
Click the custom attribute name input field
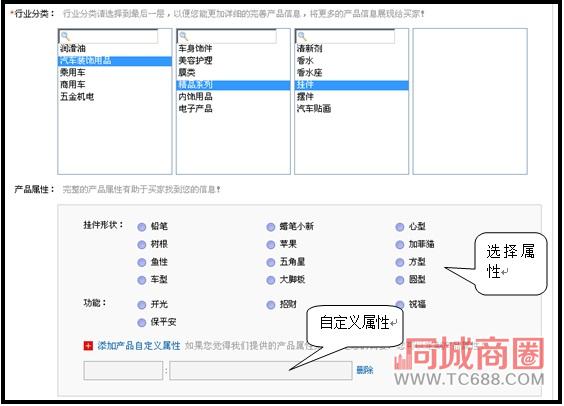[x=123, y=370]
